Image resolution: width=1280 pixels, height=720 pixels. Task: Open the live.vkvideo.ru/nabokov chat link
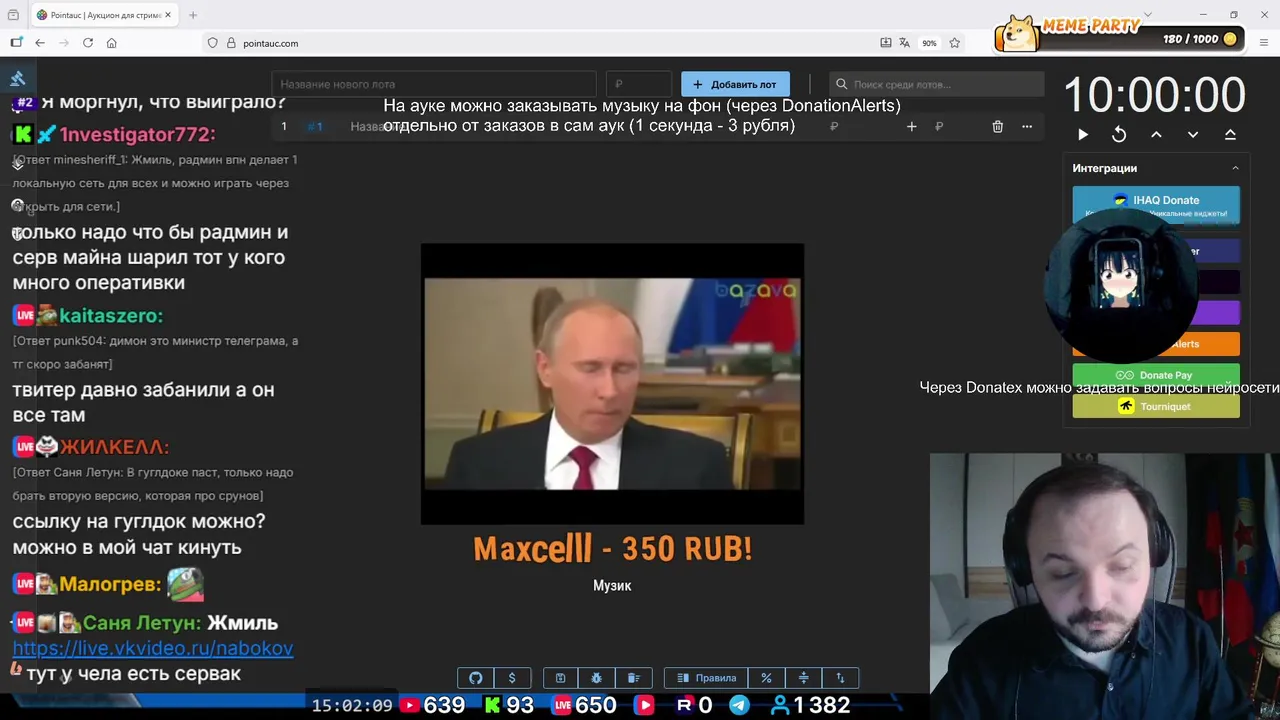pos(153,648)
